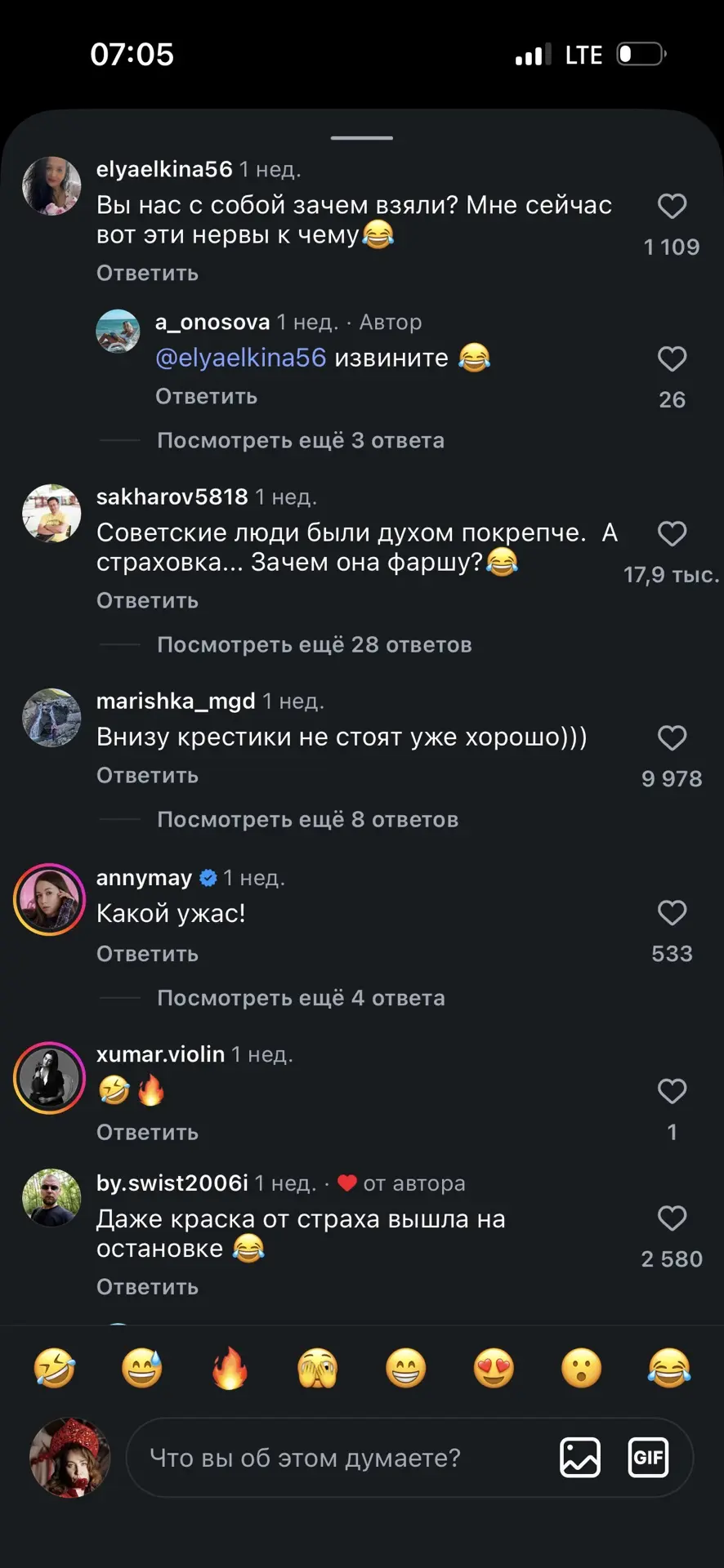Open the @elyaelkina56 mention link
The width and height of the screenshot is (724, 1568).
click(241, 358)
